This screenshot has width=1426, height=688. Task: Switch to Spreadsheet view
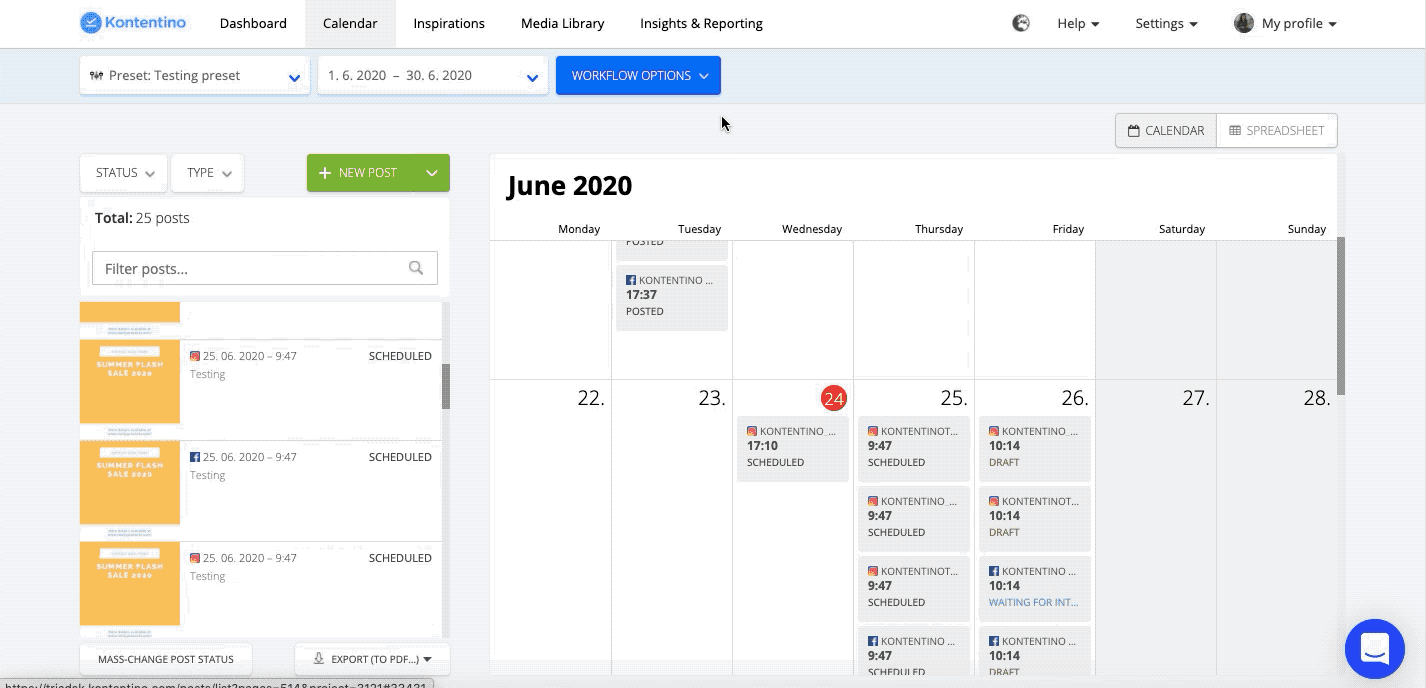click(1276, 130)
